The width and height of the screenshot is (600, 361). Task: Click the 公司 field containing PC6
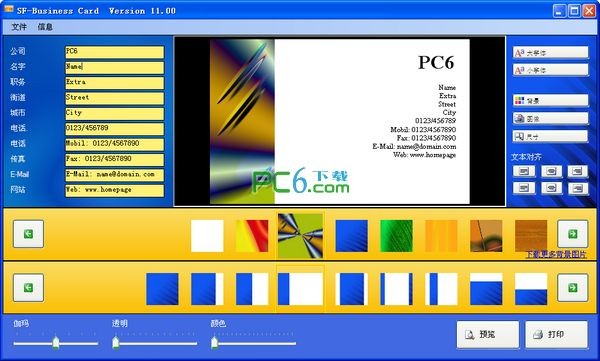(x=114, y=52)
